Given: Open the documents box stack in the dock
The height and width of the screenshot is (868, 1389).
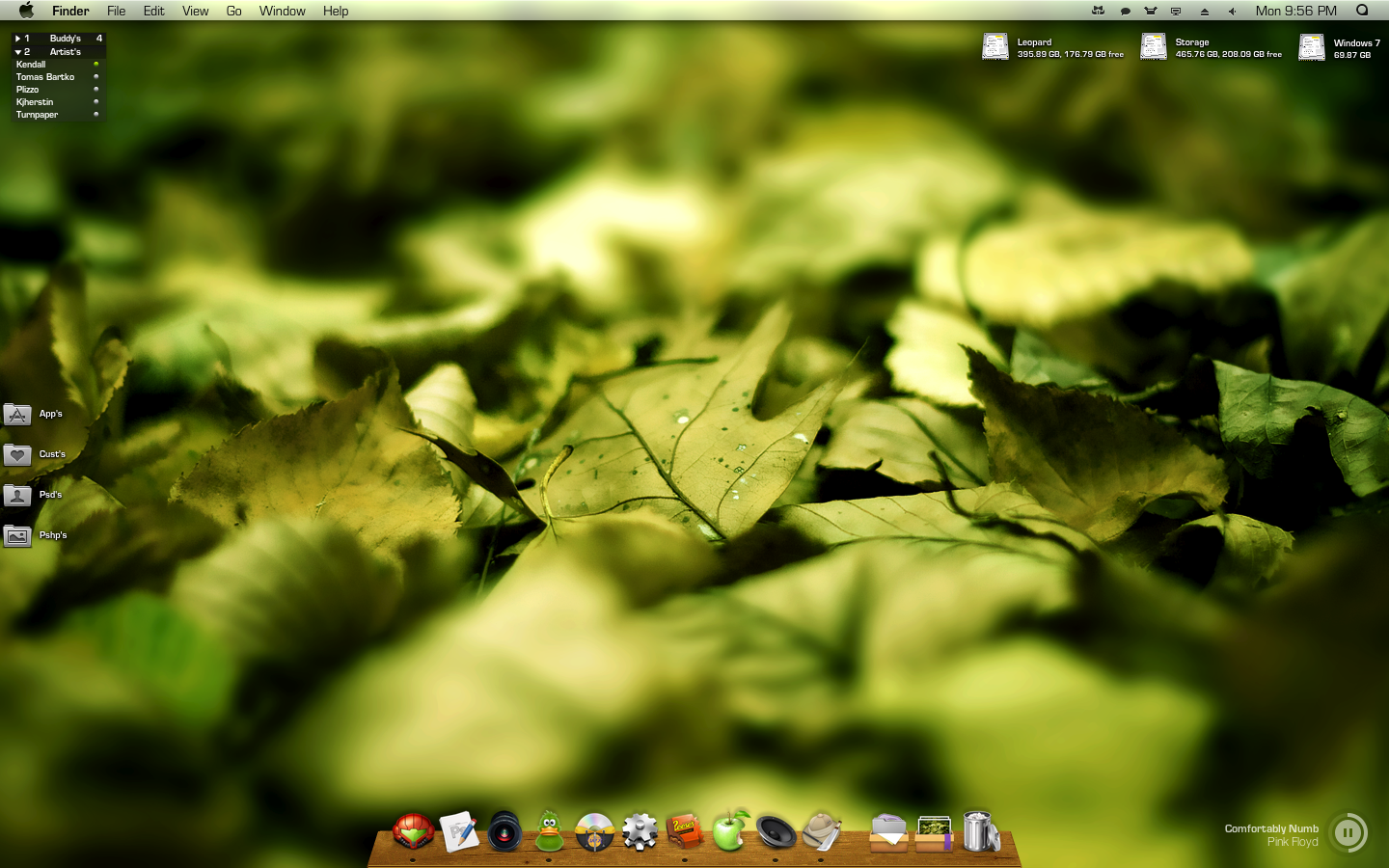Looking at the screenshot, I should (x=888, y=832).
